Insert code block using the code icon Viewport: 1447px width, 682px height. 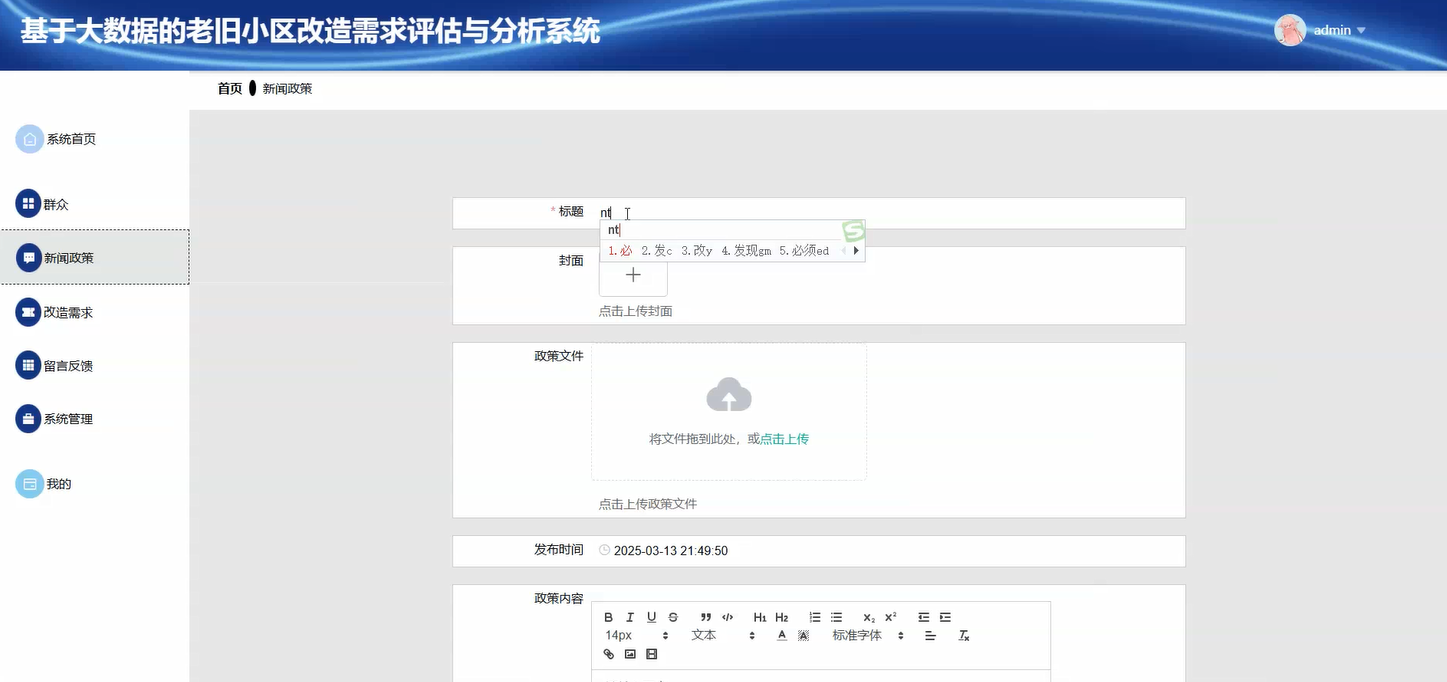click(x=727, y=617)
